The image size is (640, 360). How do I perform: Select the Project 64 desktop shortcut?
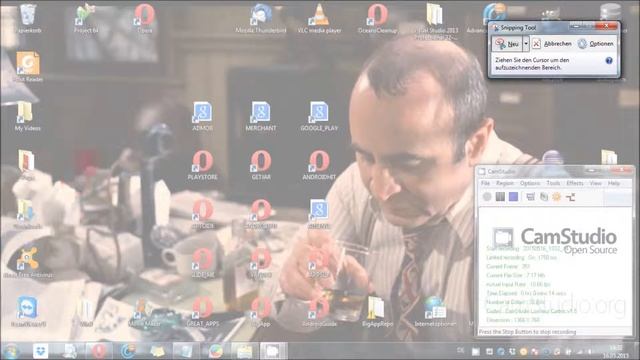point(86,18)
